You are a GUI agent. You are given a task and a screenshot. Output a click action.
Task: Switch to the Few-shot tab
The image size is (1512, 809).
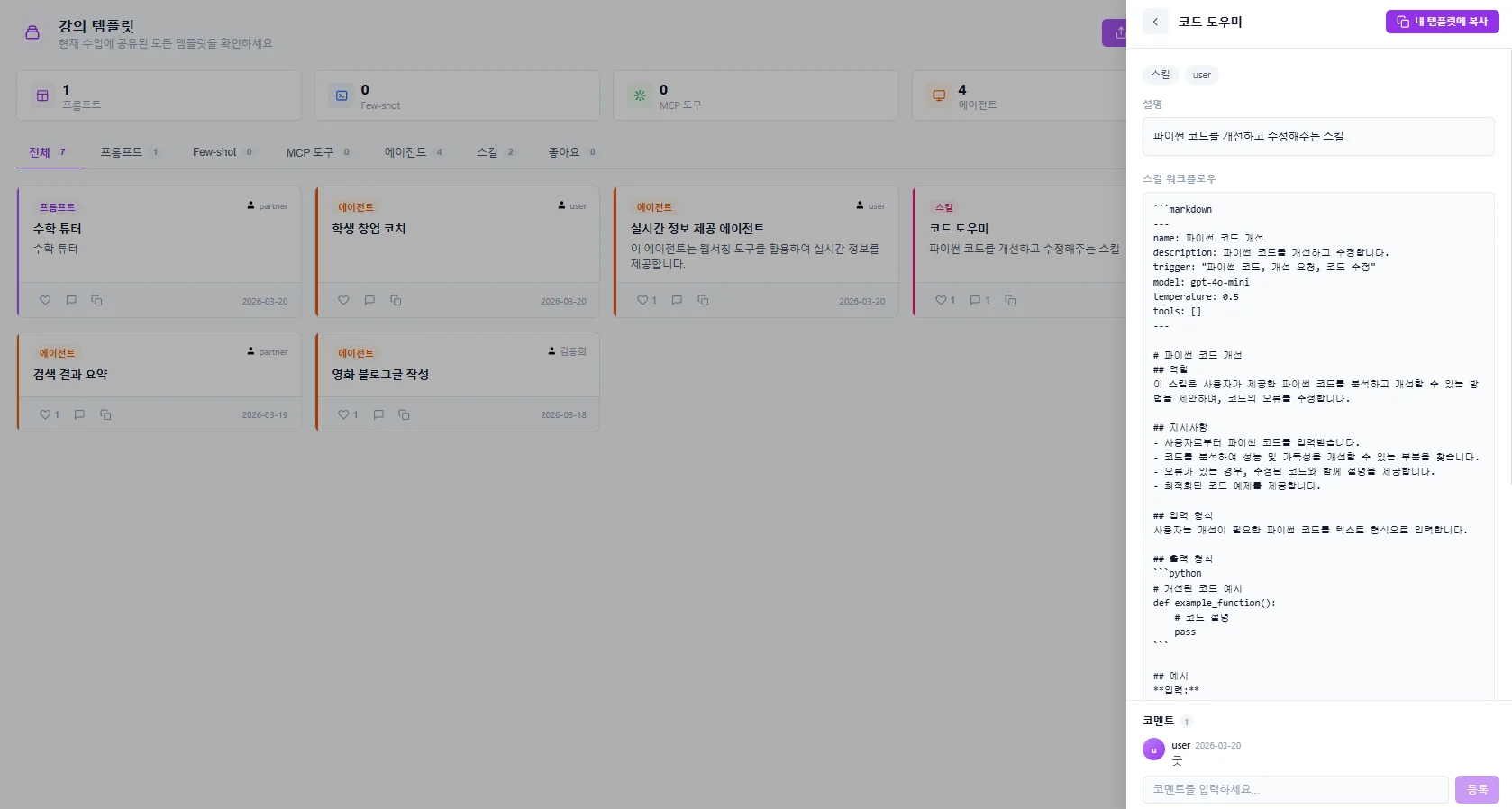pyautogui.click(x=223, y=152)
